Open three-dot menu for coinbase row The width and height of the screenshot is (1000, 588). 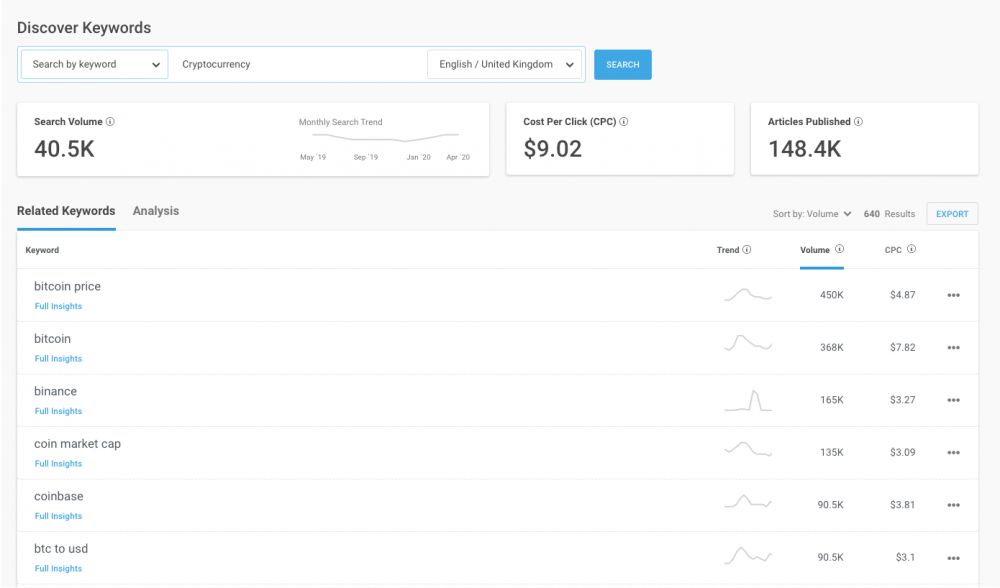(x=953, y=506)
